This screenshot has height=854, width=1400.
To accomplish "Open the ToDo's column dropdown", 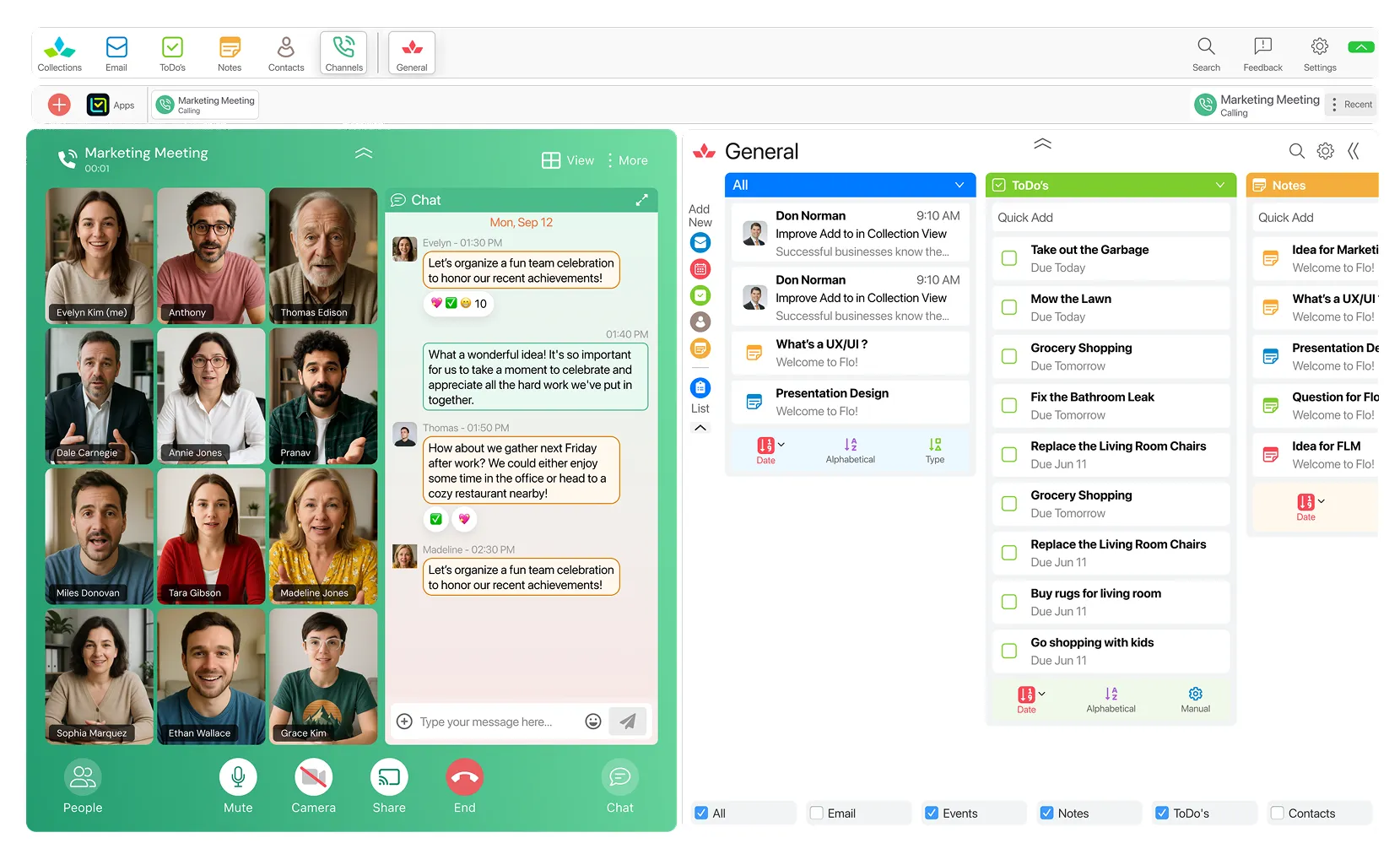I will point(1220,185).
